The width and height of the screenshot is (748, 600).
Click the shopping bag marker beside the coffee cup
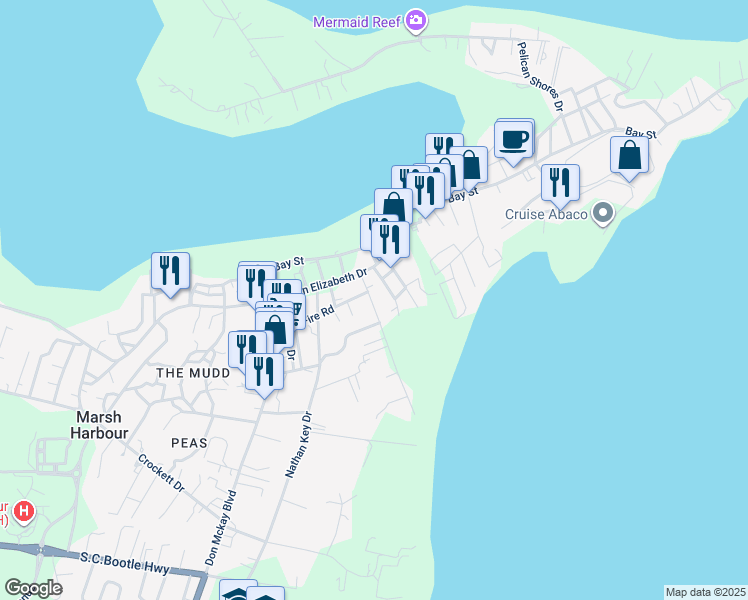pyautogui.click(x=468, y=165)
